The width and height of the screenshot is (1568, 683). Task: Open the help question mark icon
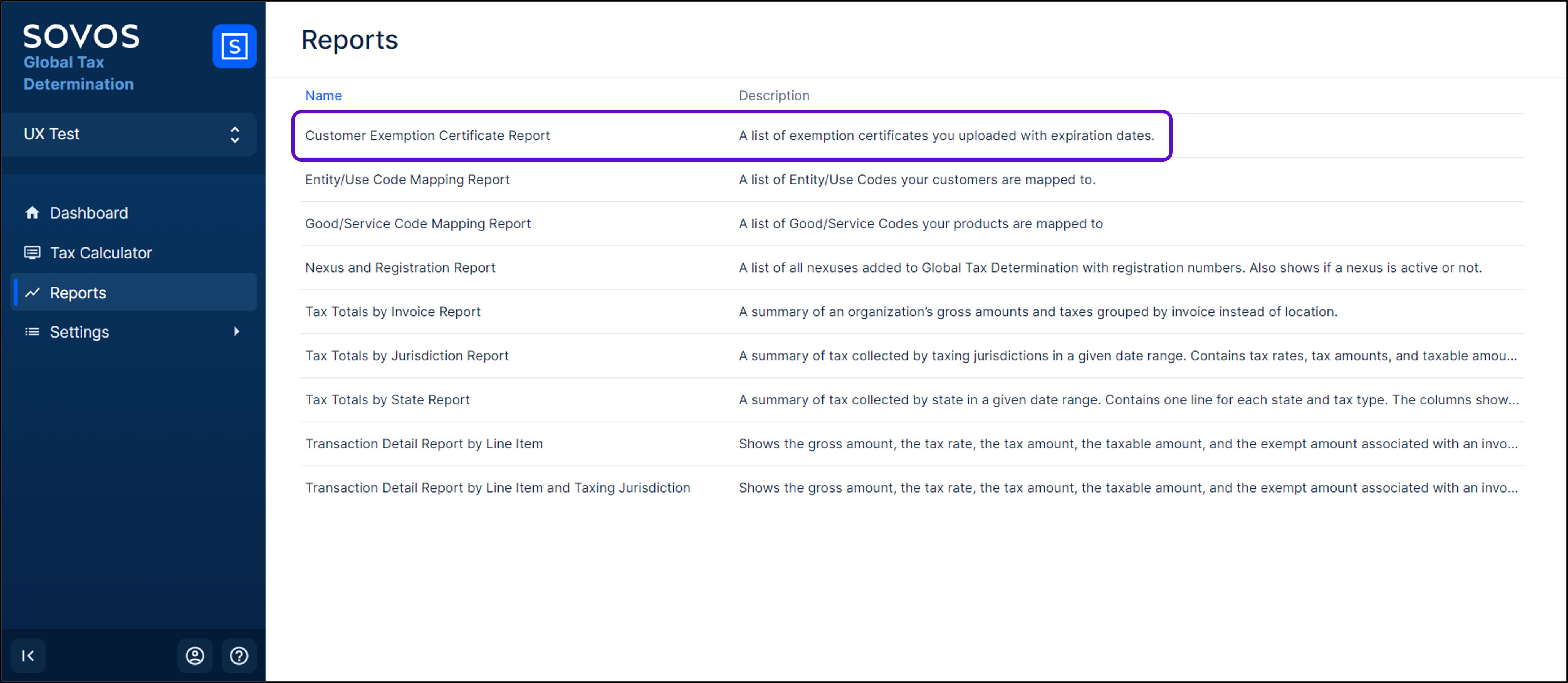click(x=239, y=656)
